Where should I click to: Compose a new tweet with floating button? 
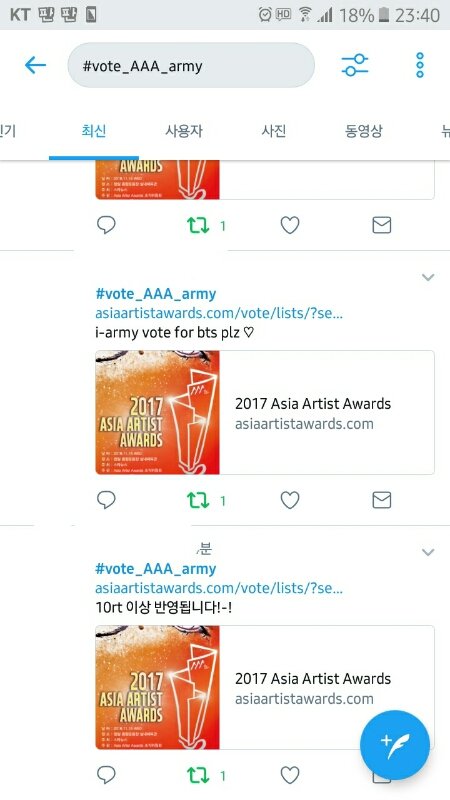(395, 745)
